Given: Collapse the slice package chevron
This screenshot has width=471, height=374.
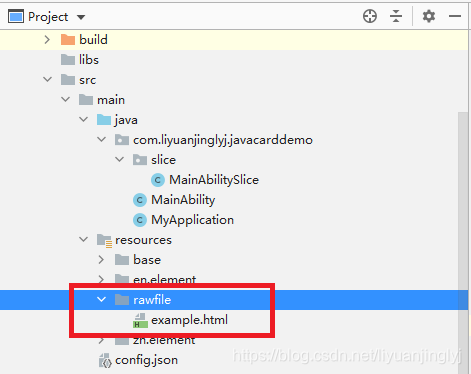Looking at the screenshot, I should click(x=120, y=159).
